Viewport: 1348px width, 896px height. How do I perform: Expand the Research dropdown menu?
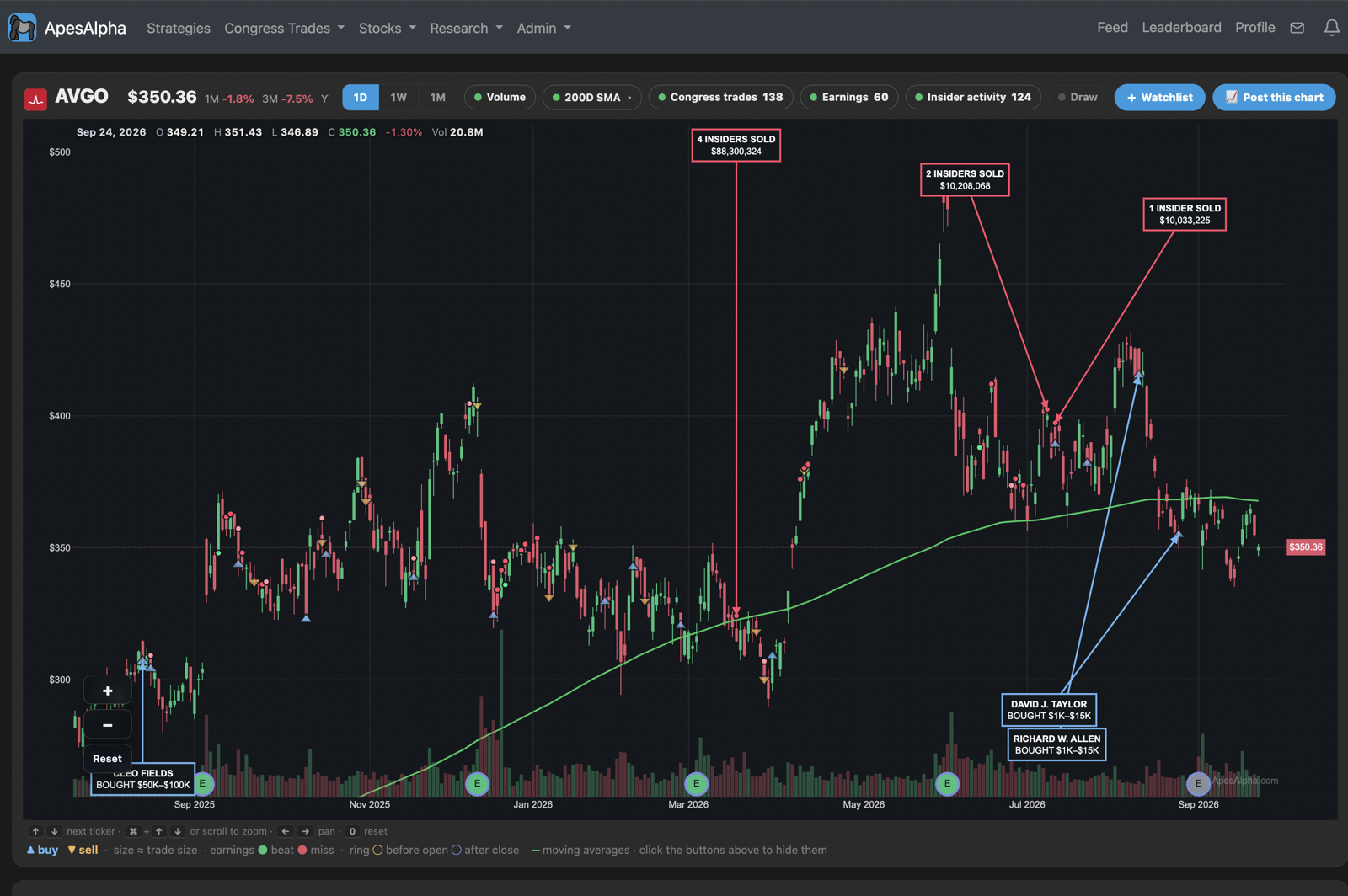pyautogui.click(x=466, y=28)
